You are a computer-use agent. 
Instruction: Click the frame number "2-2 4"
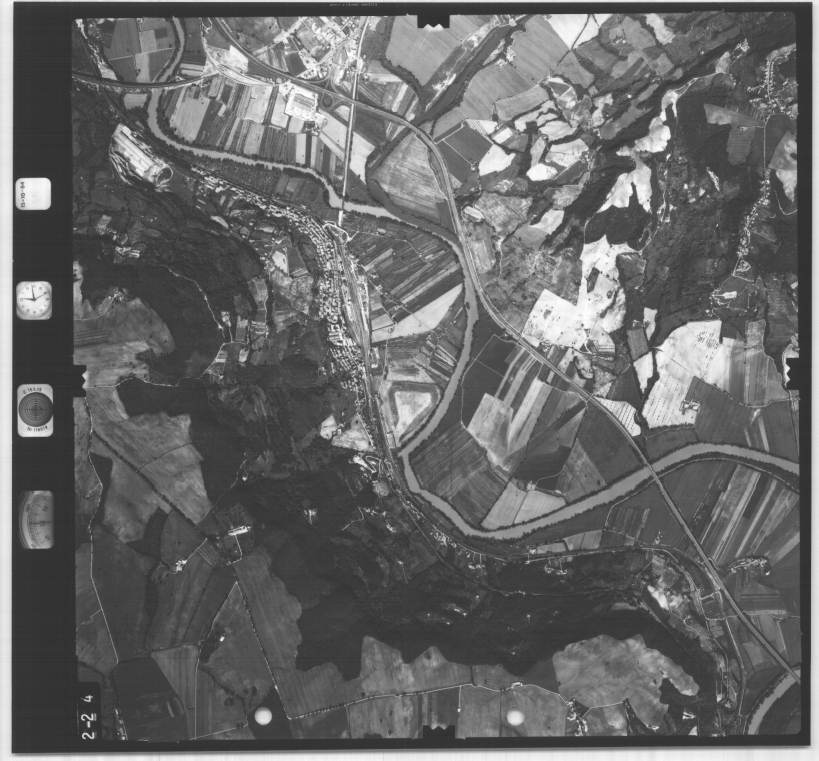89,716
